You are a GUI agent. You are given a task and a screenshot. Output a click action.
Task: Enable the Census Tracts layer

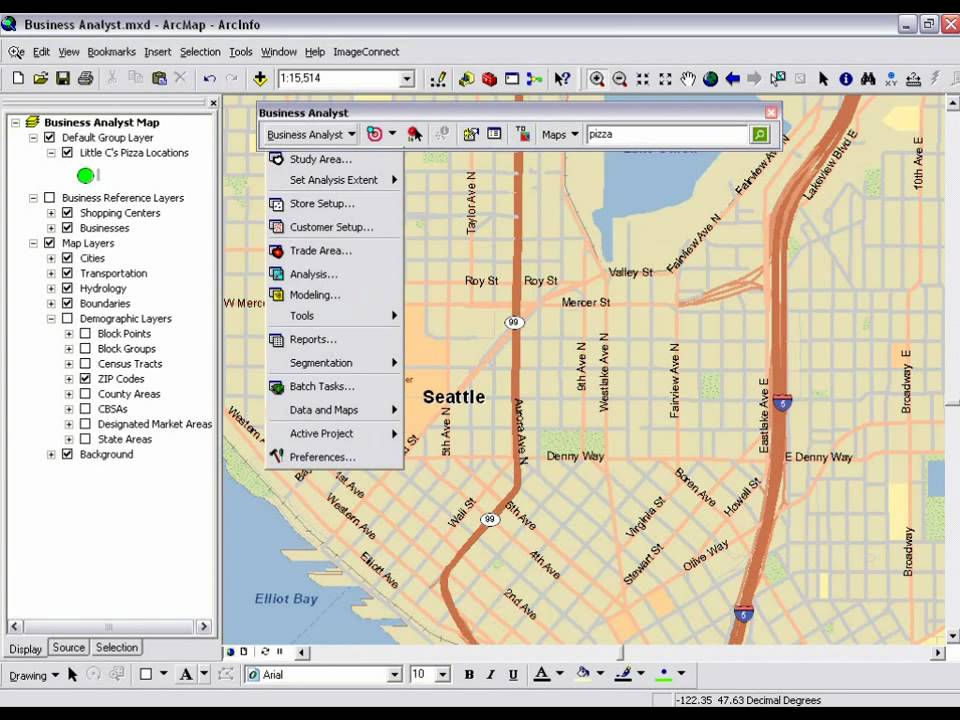tap(85, 364)
